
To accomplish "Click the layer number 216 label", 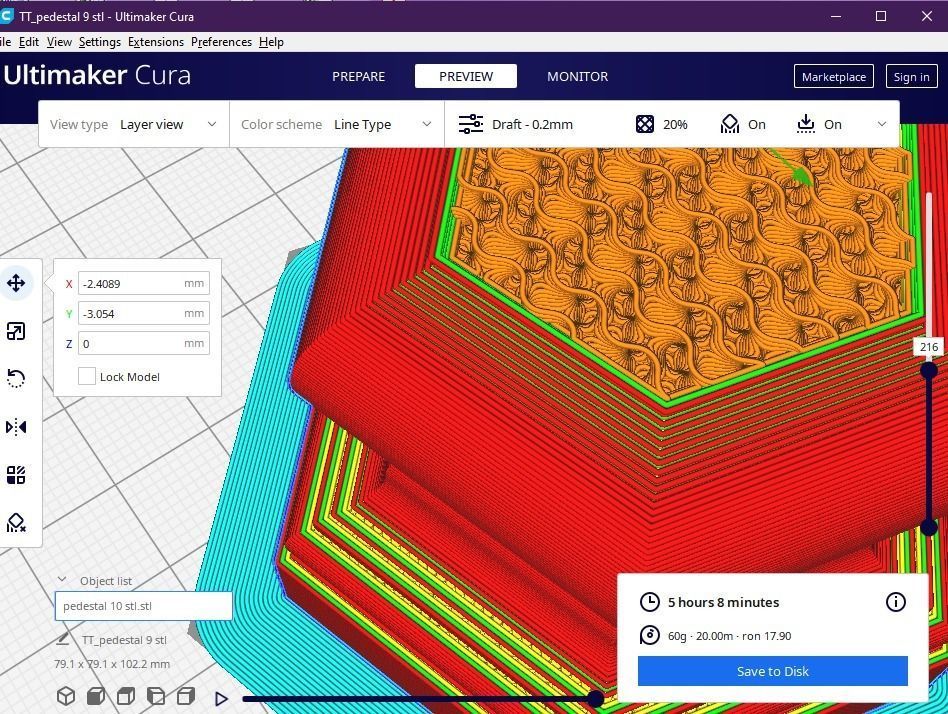I will [929, 347].
